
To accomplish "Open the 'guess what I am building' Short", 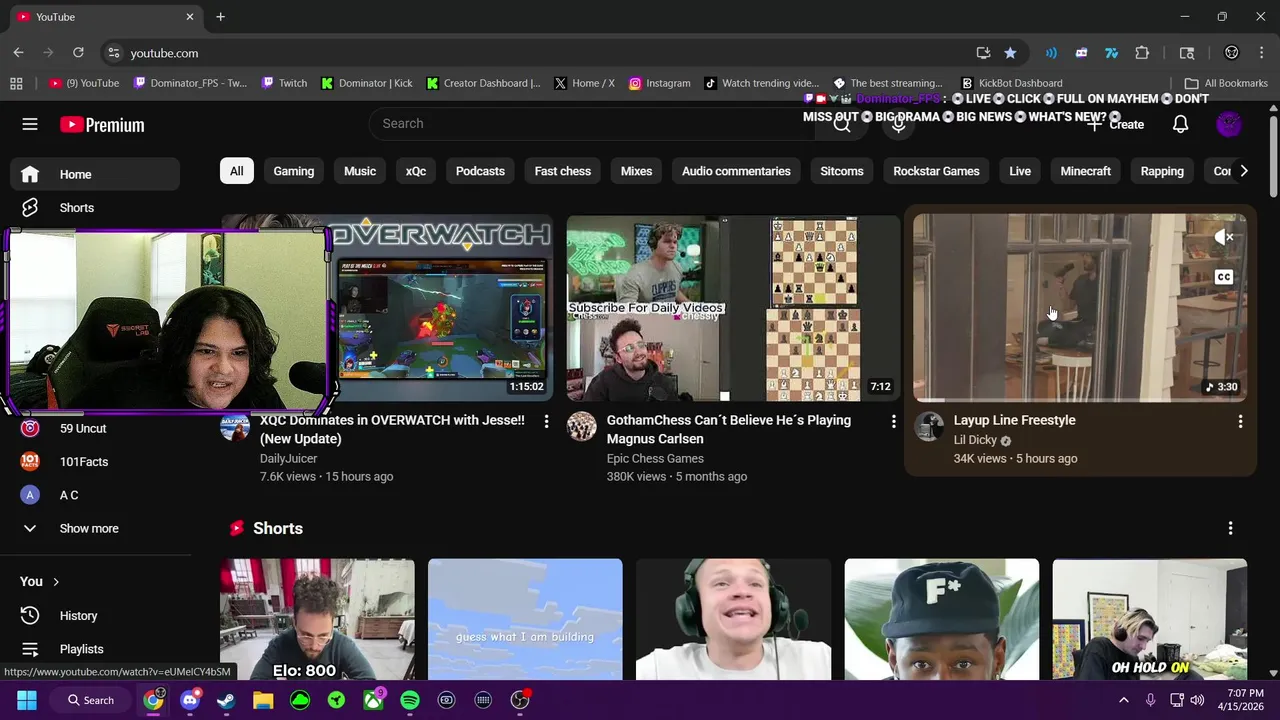I will click(x=525, y=619).
